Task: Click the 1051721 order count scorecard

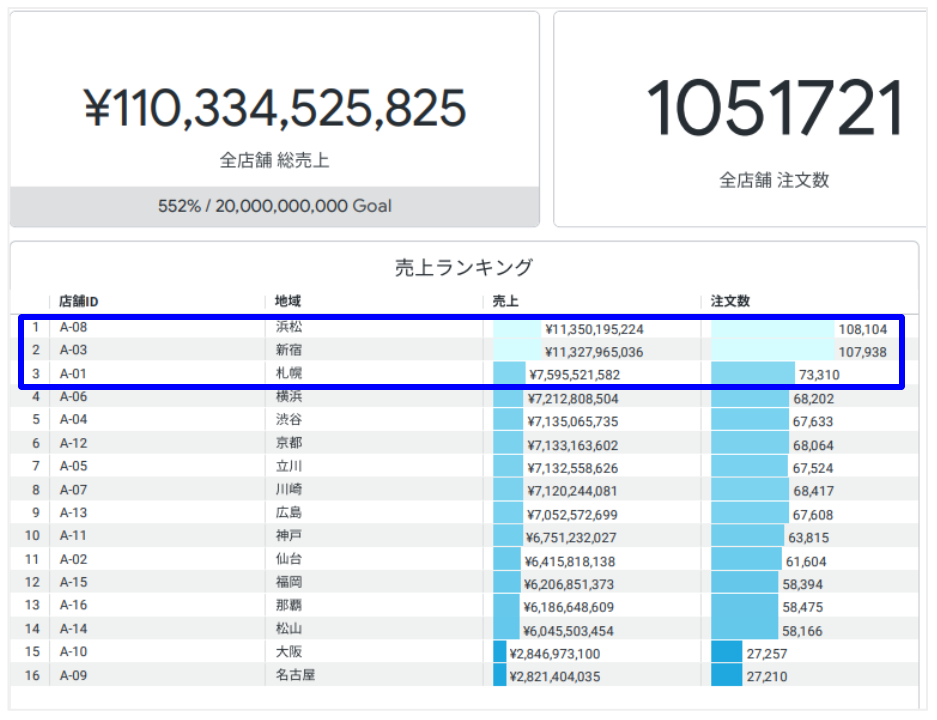Action: 775,108
